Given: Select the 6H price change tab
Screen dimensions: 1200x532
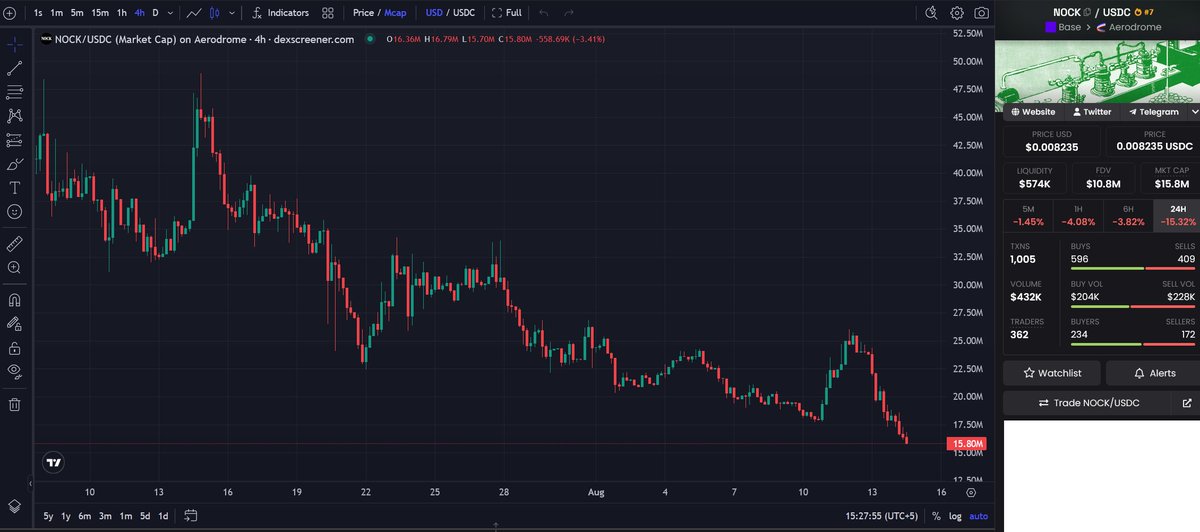Looking at the screenshot, I should pyautogui.click(x=1129, y=216).
